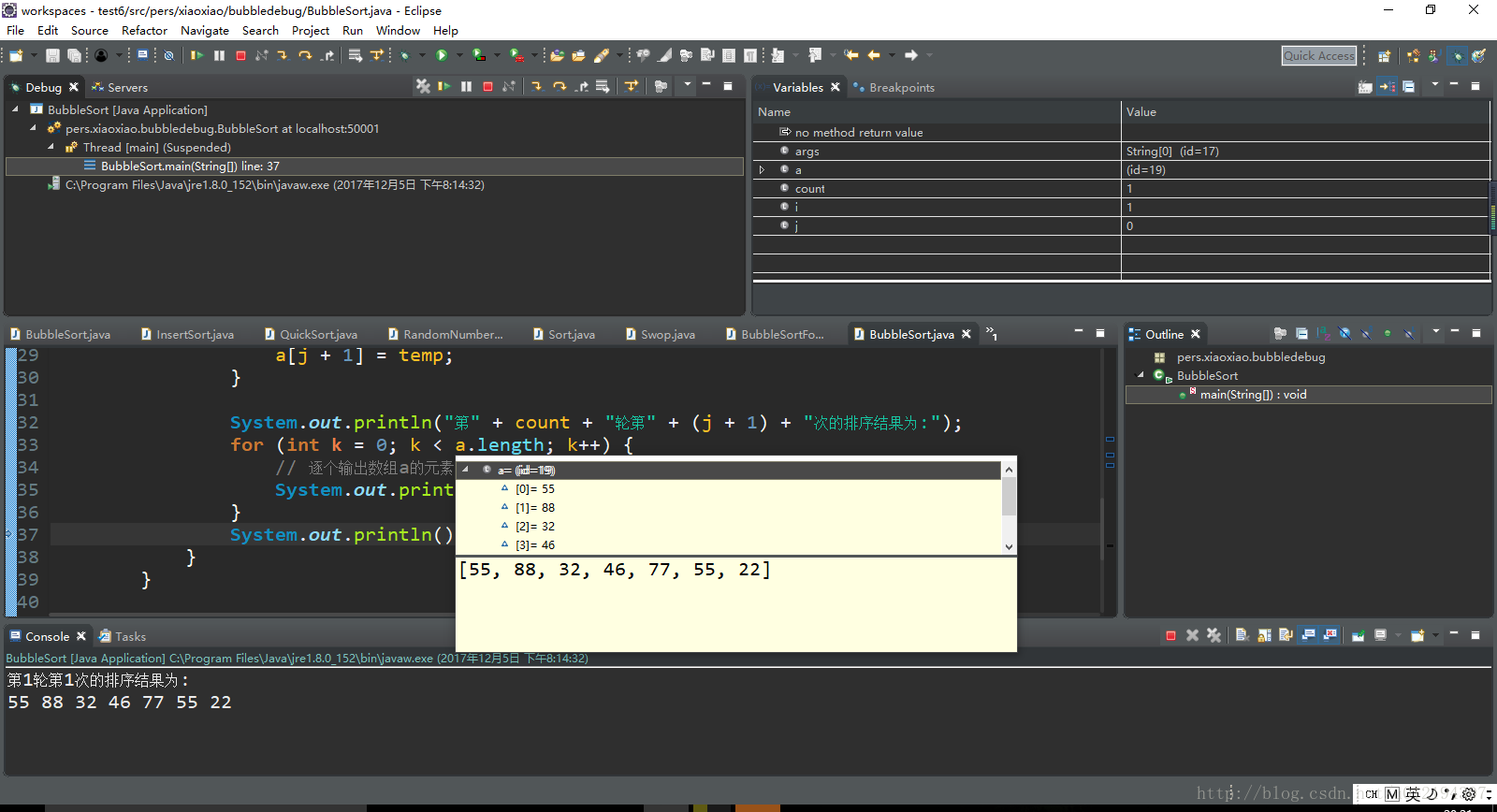Viewport: 1497px width, 812px height.
Task: Open the QuickSort.java editor tab
Action: 311,334
